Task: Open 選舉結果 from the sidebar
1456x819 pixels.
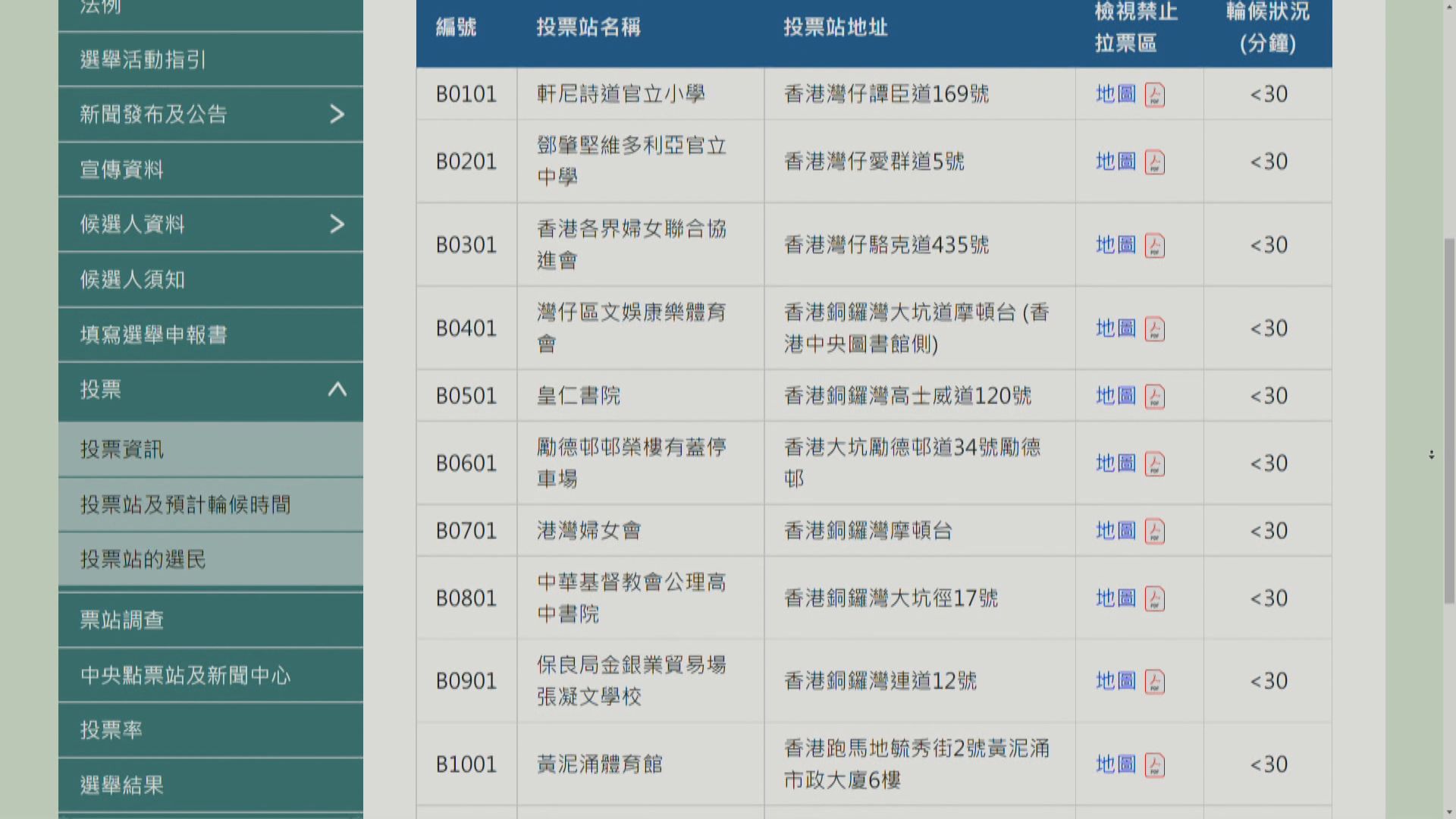Action: pyautogui.click(x=121, y=786)
